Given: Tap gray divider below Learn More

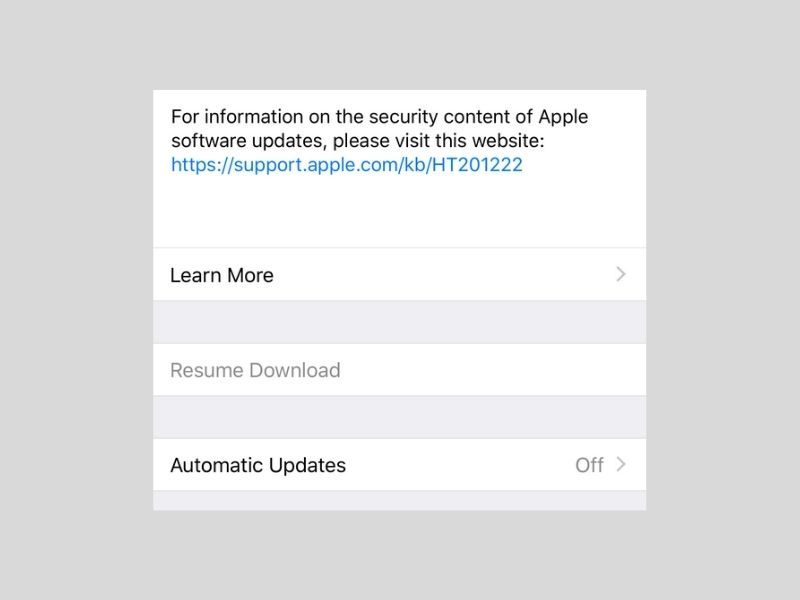Looking at the screenshot, I should tap(399, 322).
